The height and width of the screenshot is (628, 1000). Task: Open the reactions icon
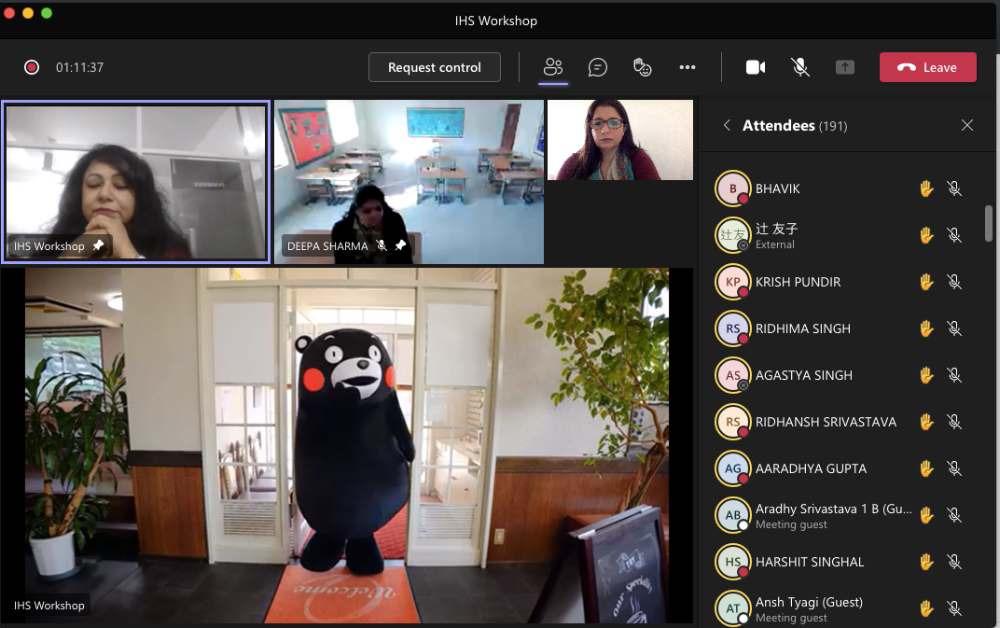click(642, 67)
